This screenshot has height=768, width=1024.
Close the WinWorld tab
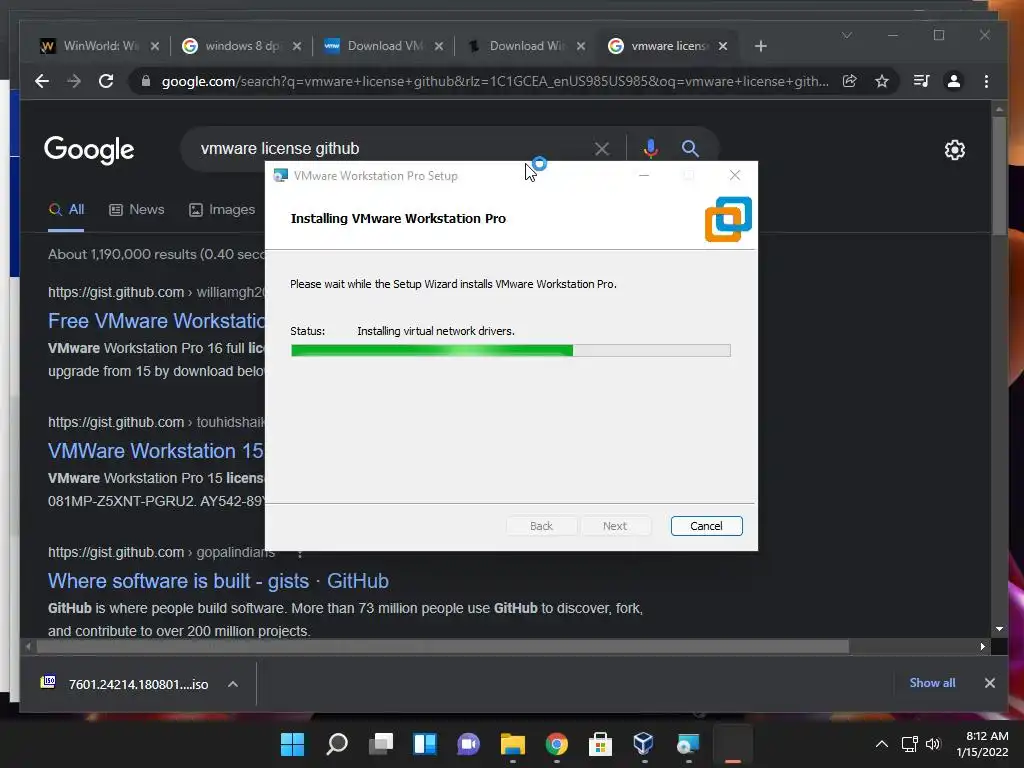[x=155, y=46]
